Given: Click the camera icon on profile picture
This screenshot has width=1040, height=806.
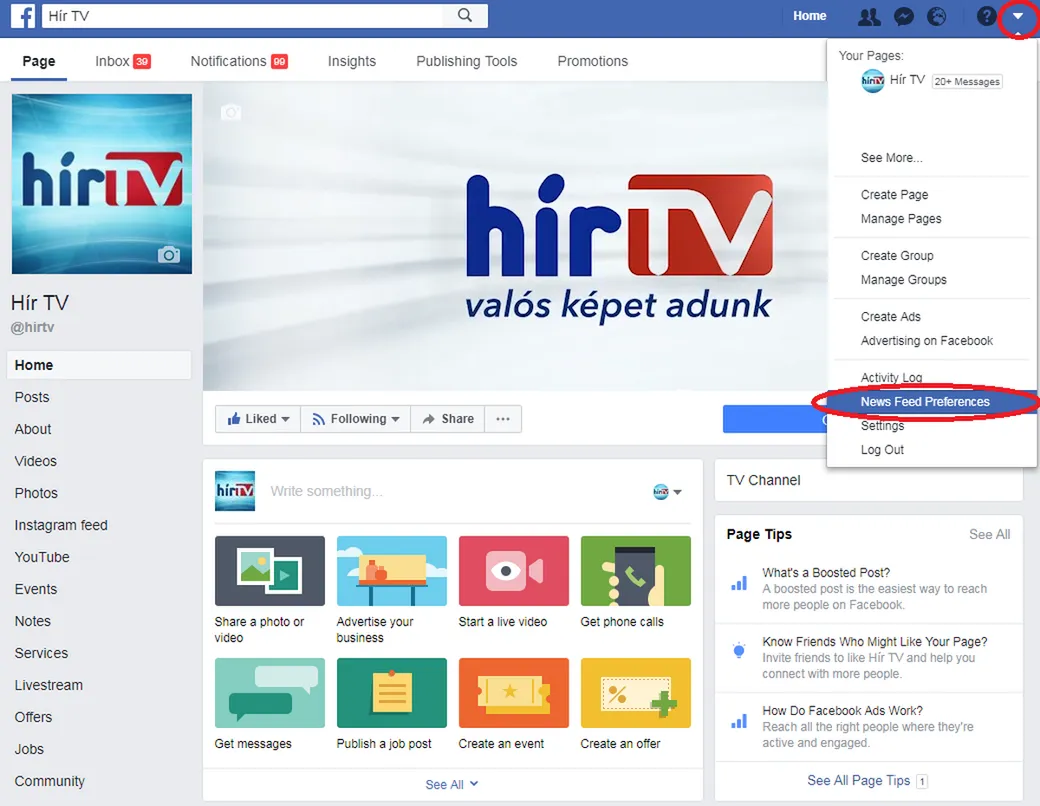Looking at the screenshot, I should tap(169, 255).
